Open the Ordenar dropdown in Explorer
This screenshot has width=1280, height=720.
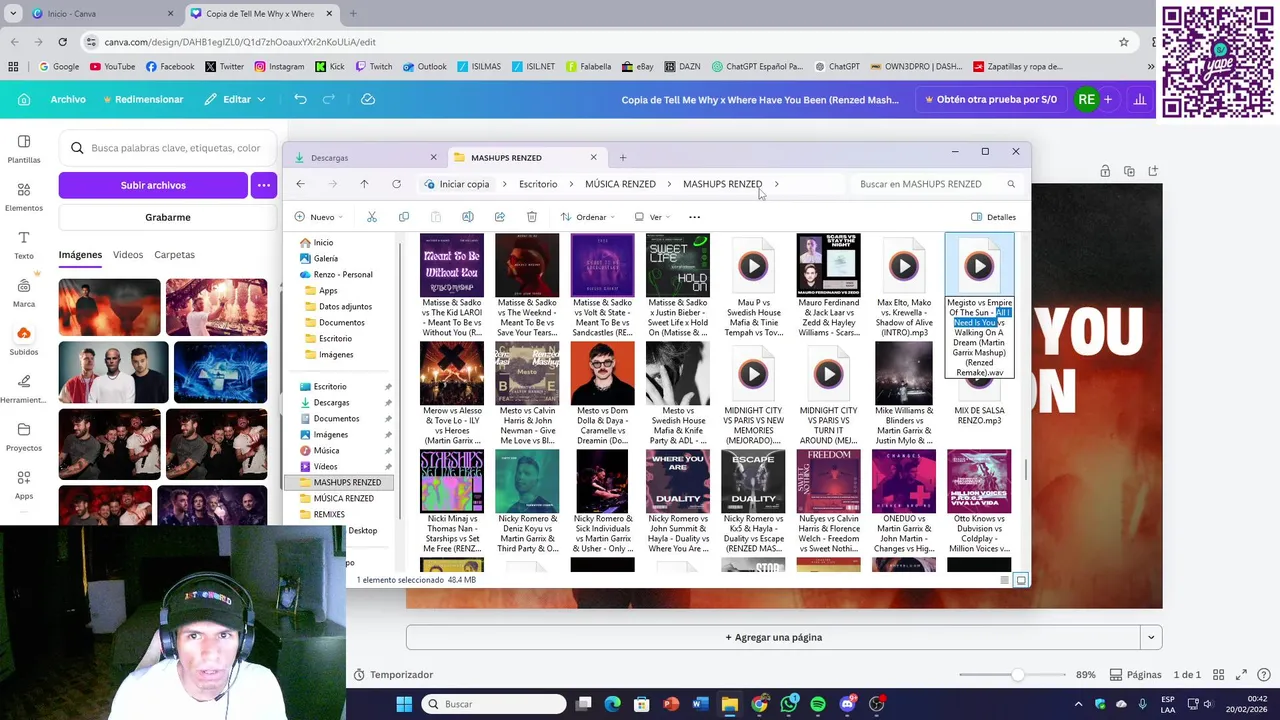coord(589,217)
